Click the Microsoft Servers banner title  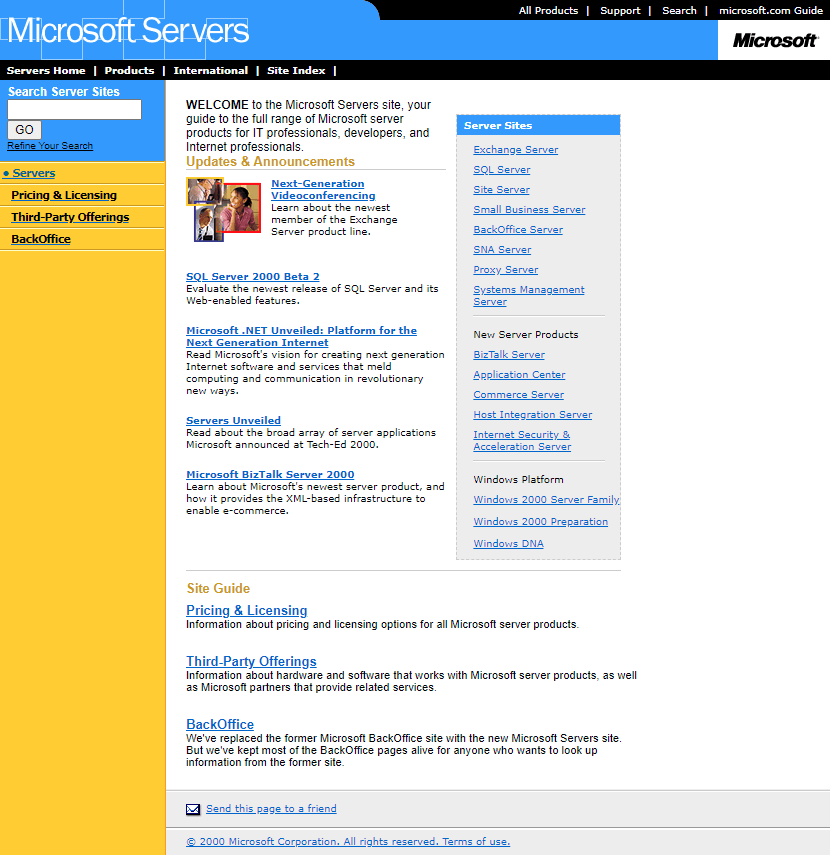128,31
